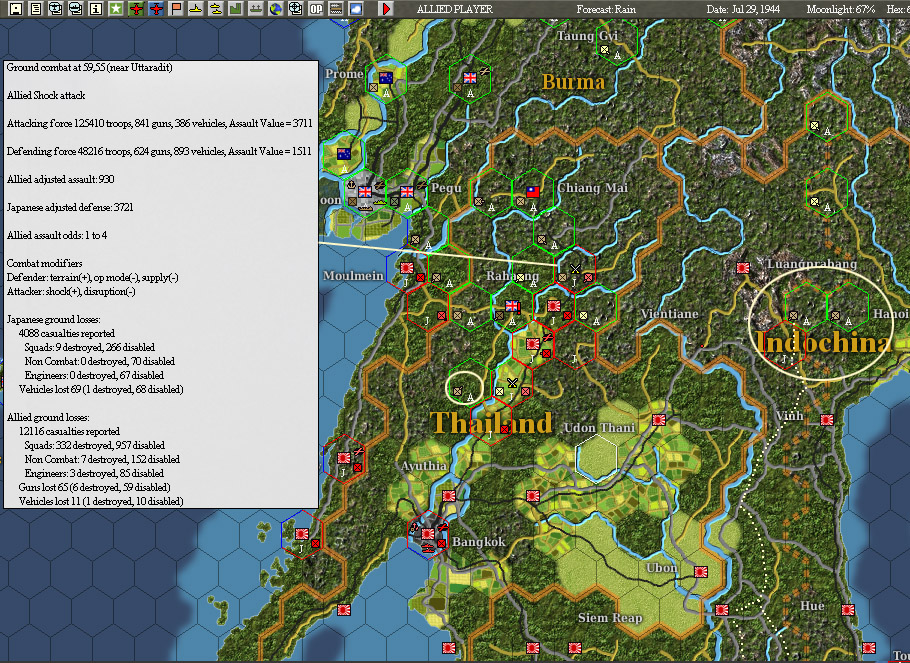910x663 pixels.
Task: Select the Australian flag unit near Prome
Action: pyautogui.click(x=385, y=78)
